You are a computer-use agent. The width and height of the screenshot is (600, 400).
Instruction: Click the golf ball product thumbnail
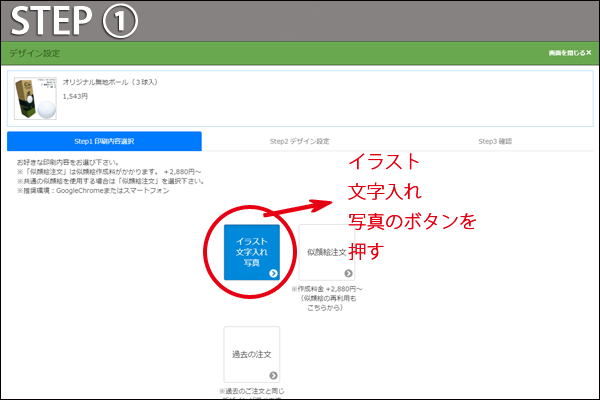coord(35,98)
